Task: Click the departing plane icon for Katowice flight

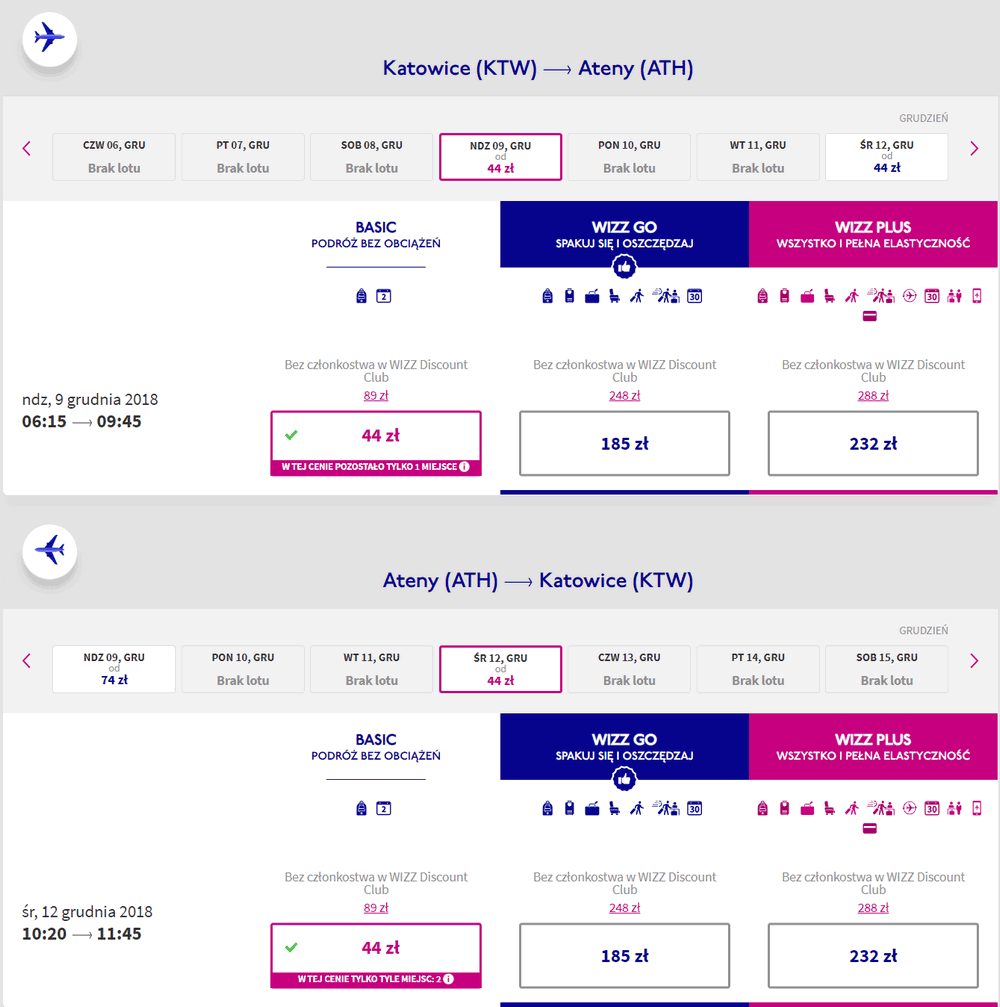Action: 49,39
